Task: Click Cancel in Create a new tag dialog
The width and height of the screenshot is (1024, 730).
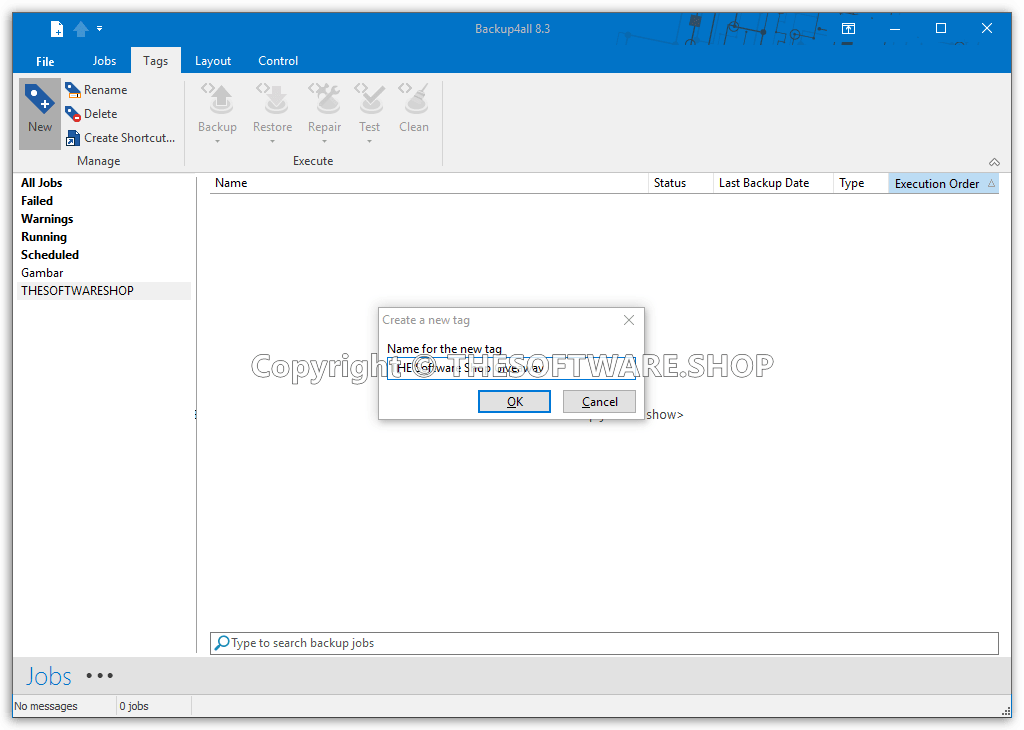Action: tap(600, 402)
